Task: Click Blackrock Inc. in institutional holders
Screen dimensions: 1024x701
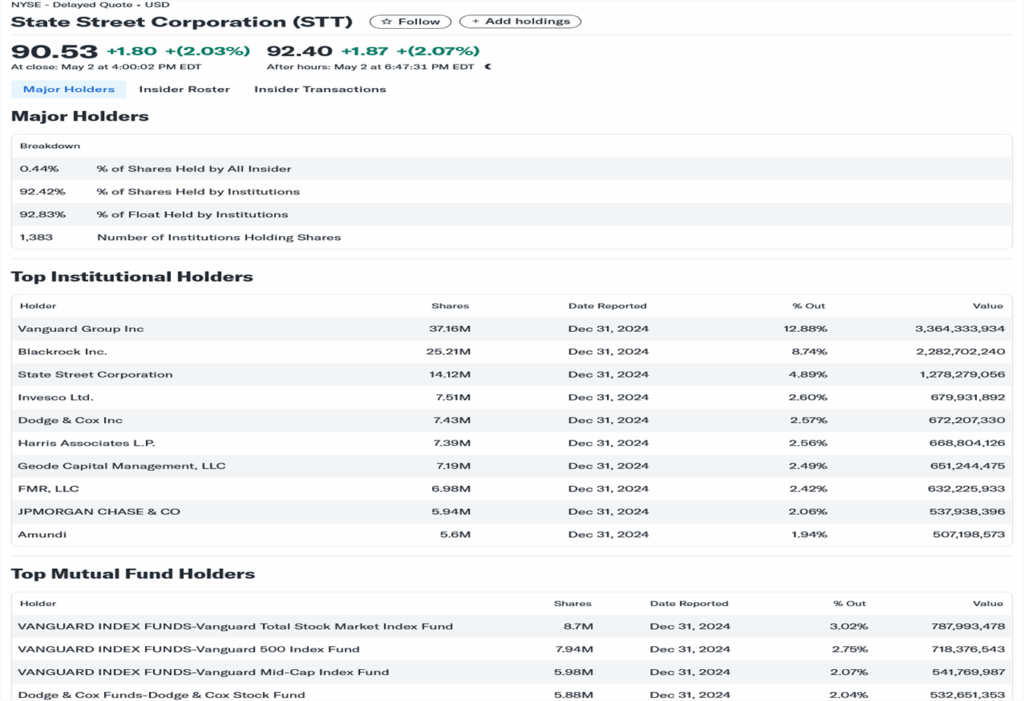Action: point(63,352)
